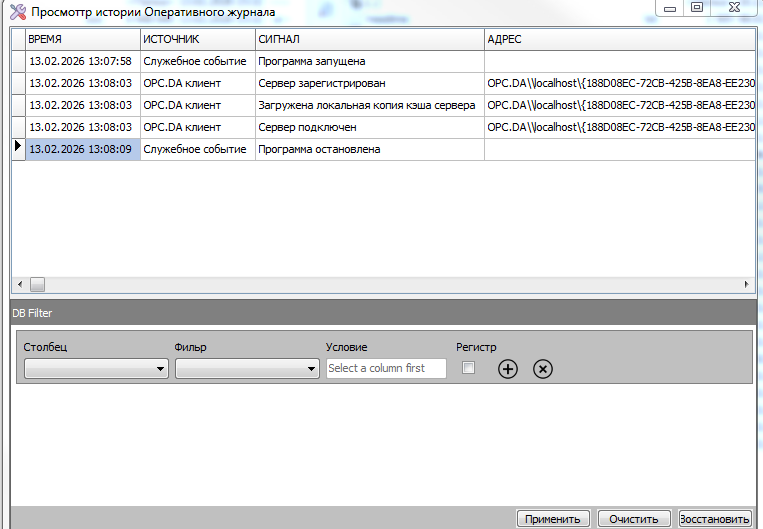Click the СИГНАЛ column header
Screen dimensions: 763x529
[x=368, y=39]
